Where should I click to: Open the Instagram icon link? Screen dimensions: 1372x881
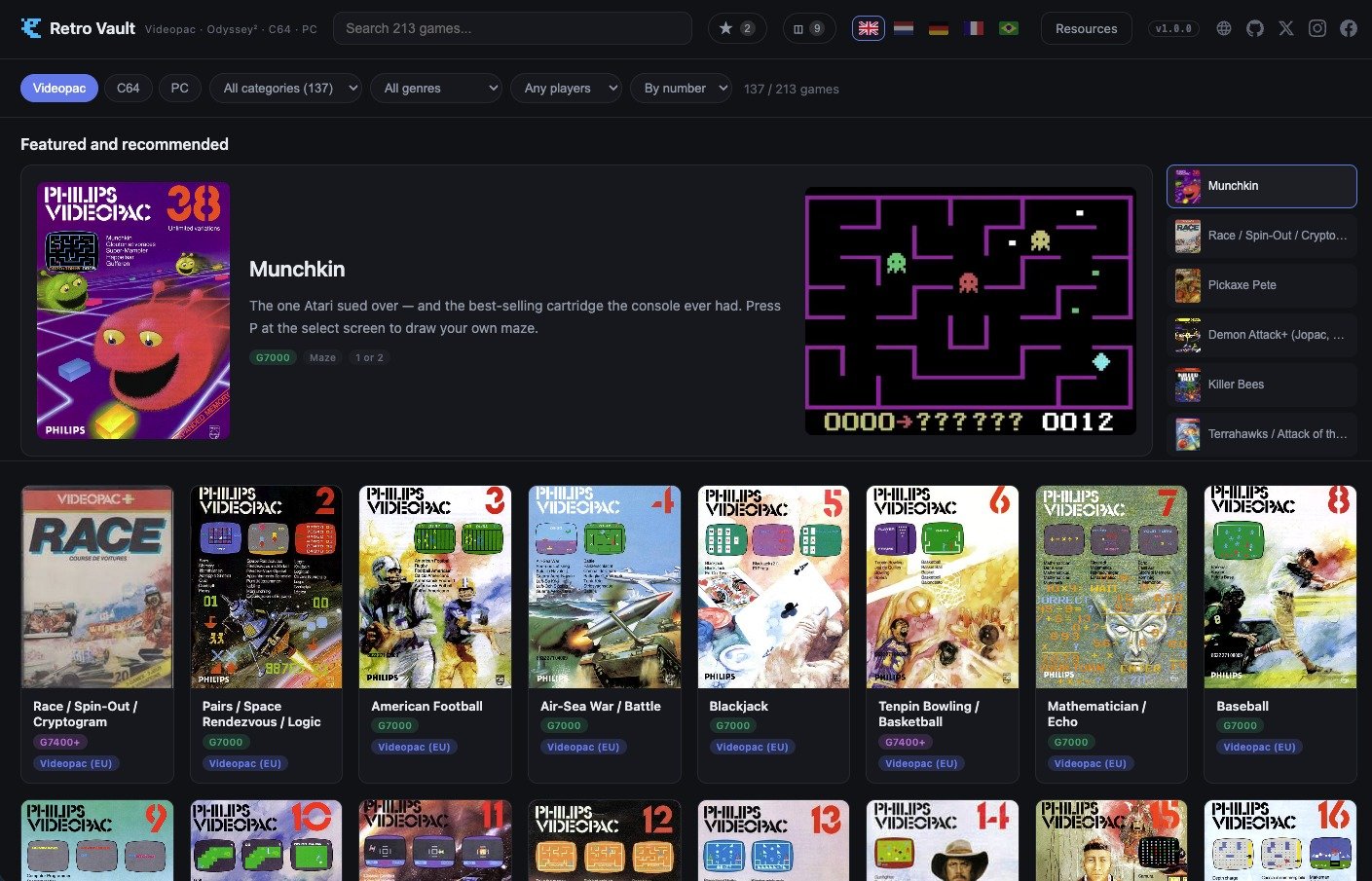click(1317, 28)
